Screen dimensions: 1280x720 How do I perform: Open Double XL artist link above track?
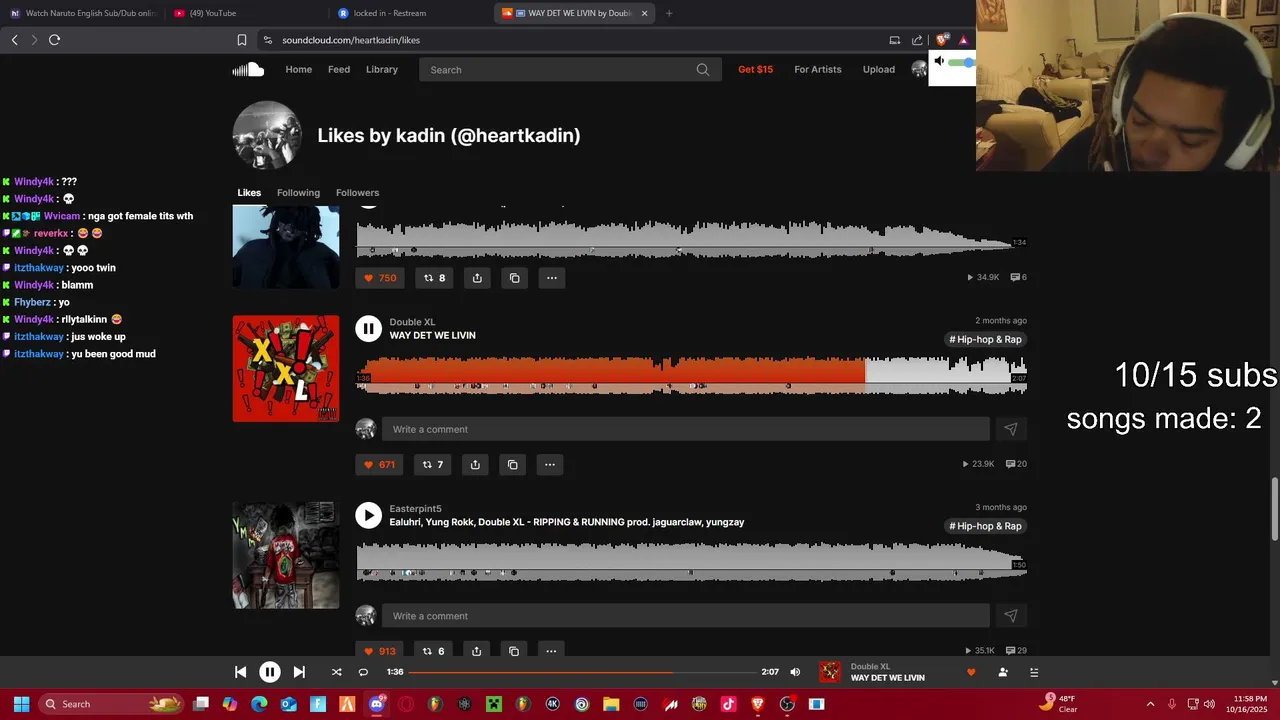point(412,322)
